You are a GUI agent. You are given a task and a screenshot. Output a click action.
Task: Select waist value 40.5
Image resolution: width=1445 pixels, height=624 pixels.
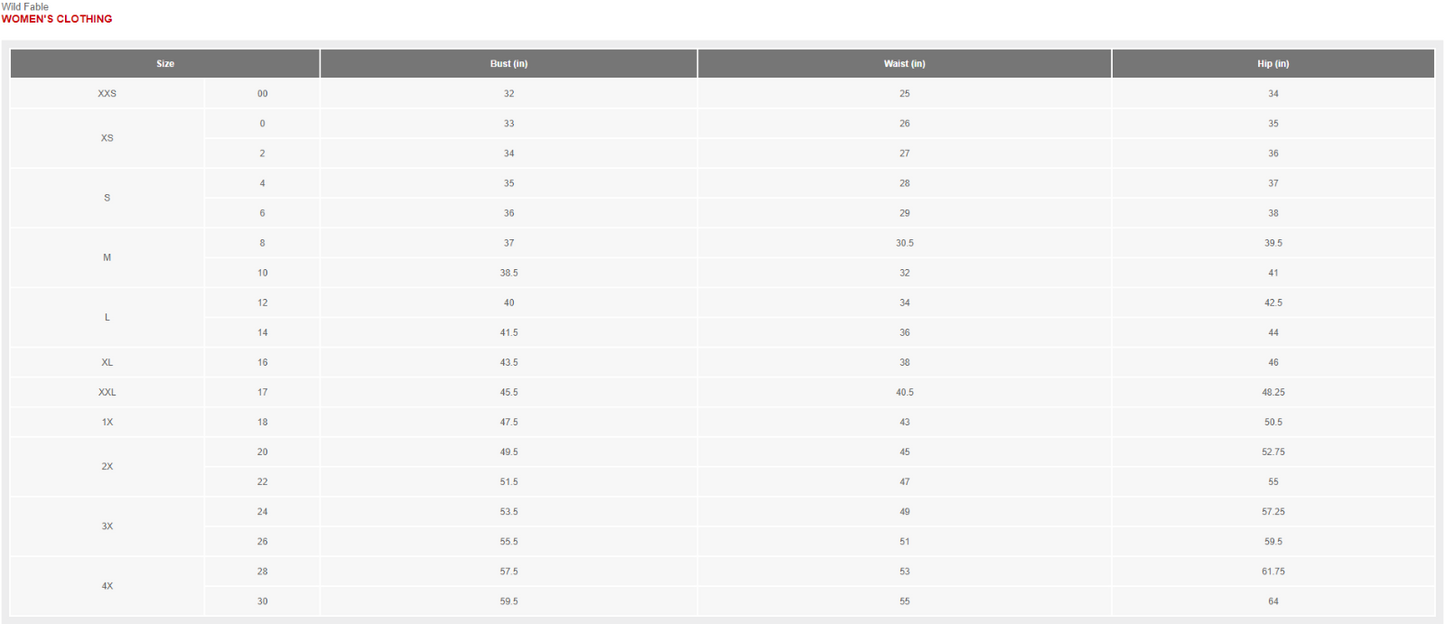905,392
